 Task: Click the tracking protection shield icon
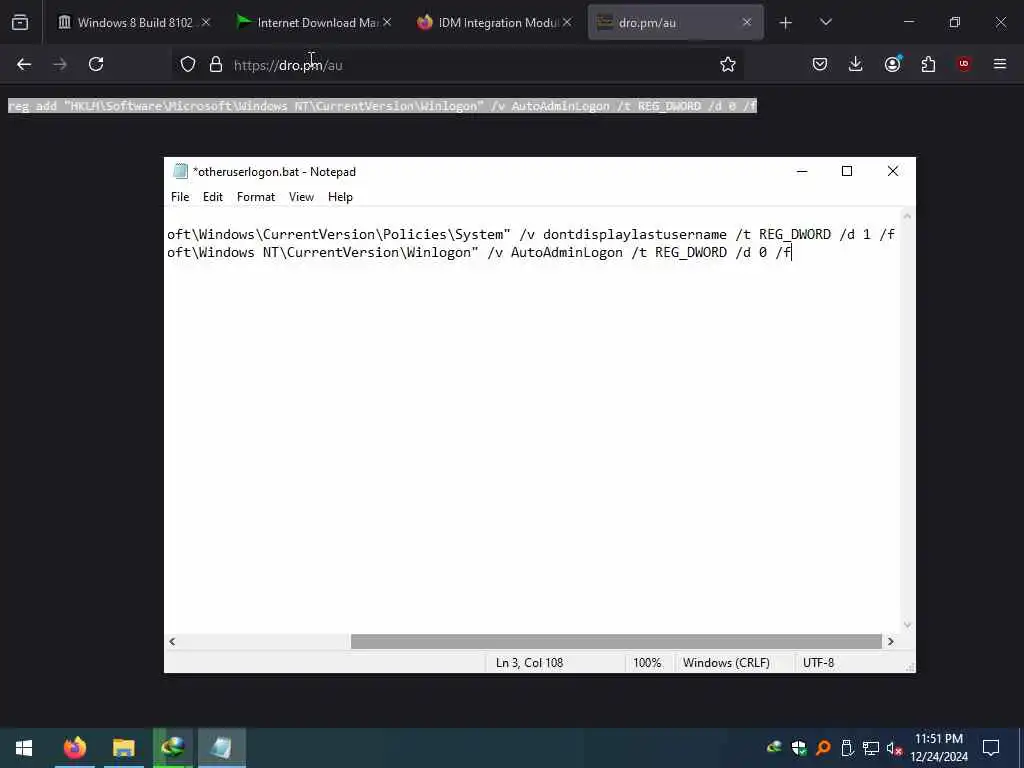[188, 64]
